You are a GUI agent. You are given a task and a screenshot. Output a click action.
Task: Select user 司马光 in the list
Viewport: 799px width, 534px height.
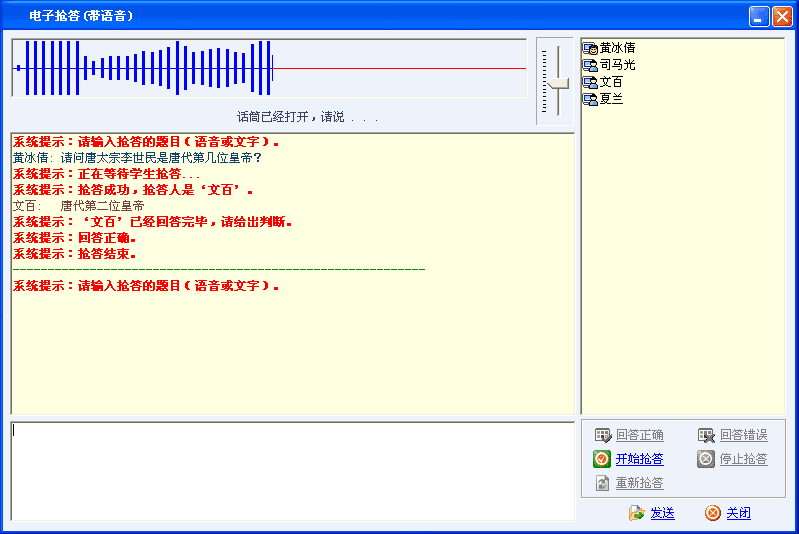click(x=617, y=65)
